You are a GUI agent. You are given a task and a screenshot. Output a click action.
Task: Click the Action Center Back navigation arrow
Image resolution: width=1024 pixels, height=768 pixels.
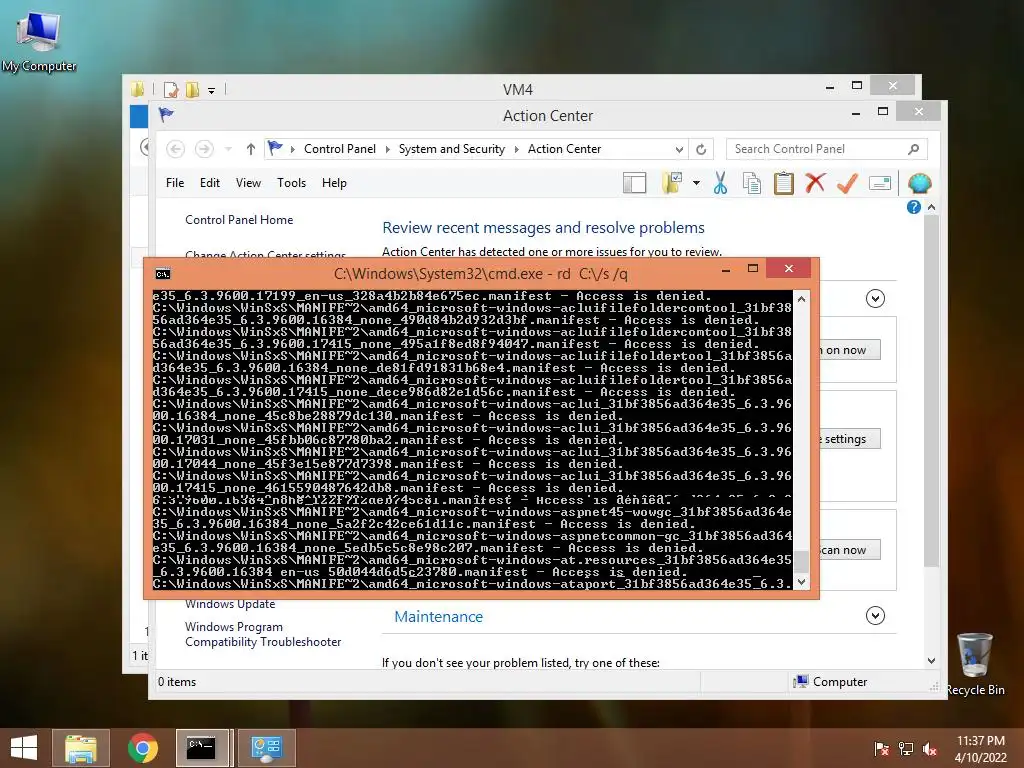point(175,149)
